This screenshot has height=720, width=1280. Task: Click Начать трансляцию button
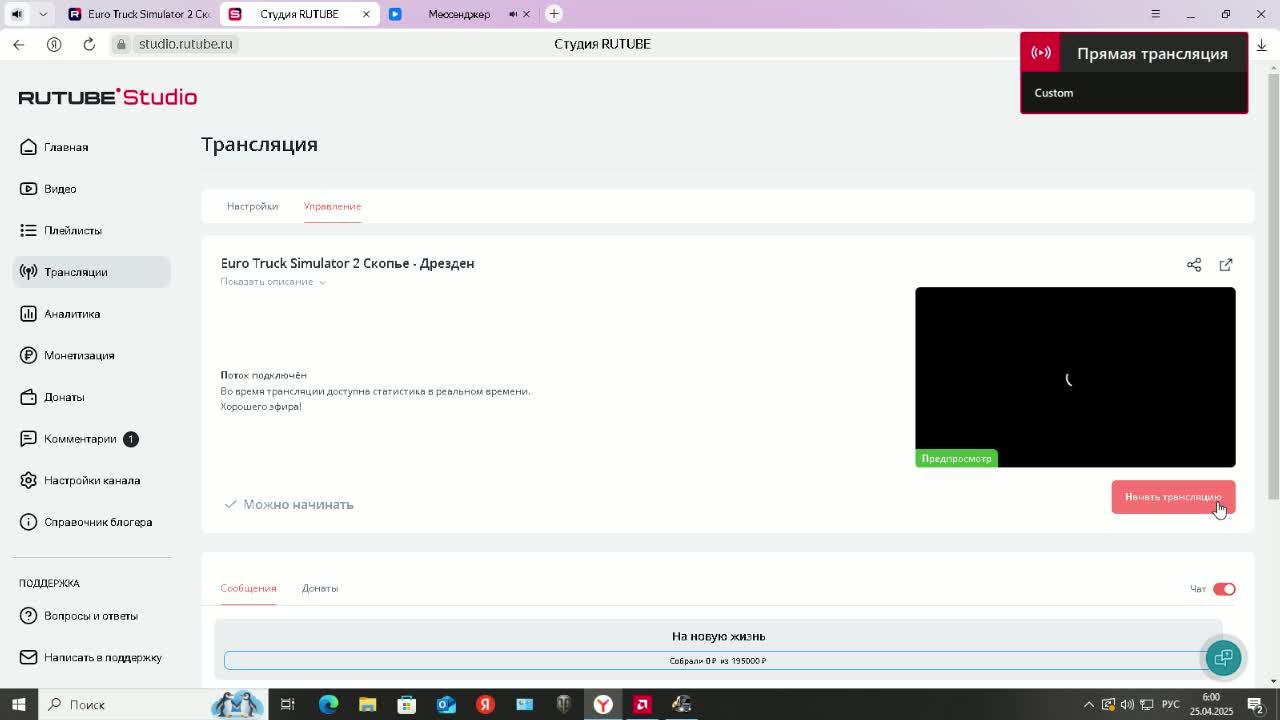[1173, 497]
